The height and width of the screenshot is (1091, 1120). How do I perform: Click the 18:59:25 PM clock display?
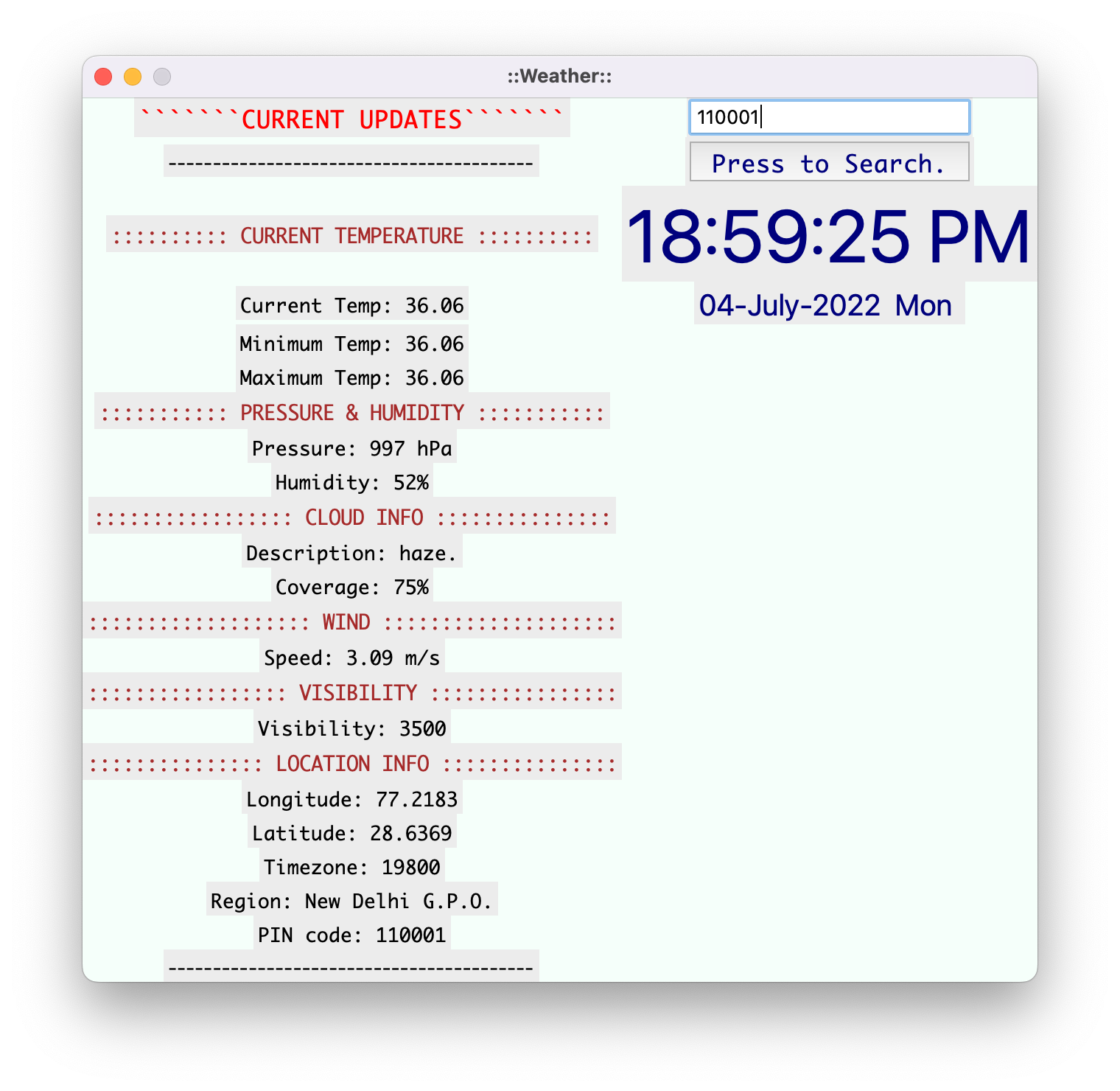(829, 234)
